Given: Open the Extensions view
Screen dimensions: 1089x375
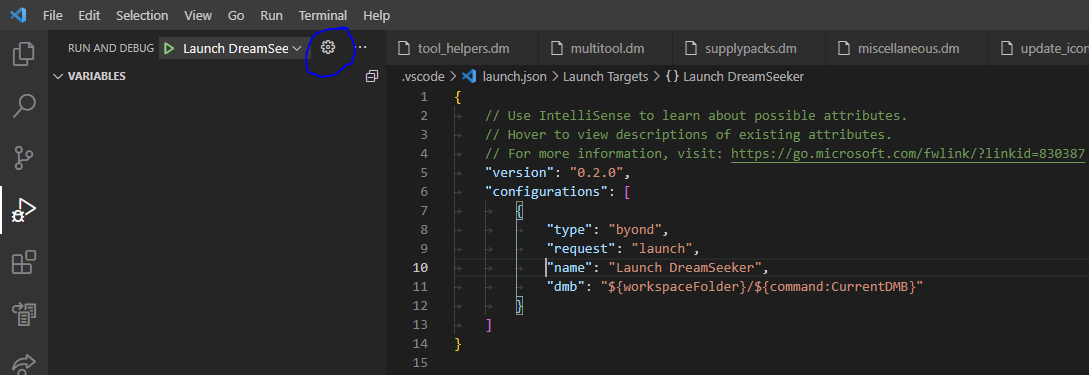Looking at the screenshot, I should [x=24, y=262].
